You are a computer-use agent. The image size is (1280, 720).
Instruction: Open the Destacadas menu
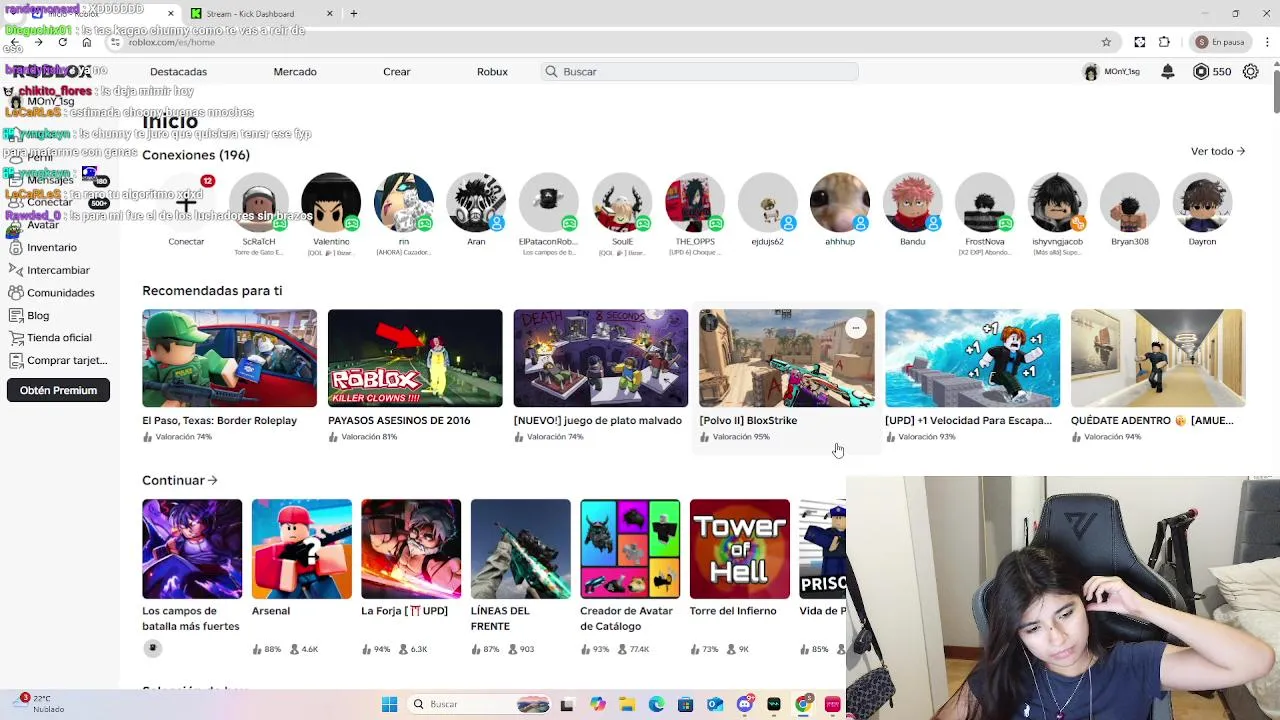[x=178, y=72]
